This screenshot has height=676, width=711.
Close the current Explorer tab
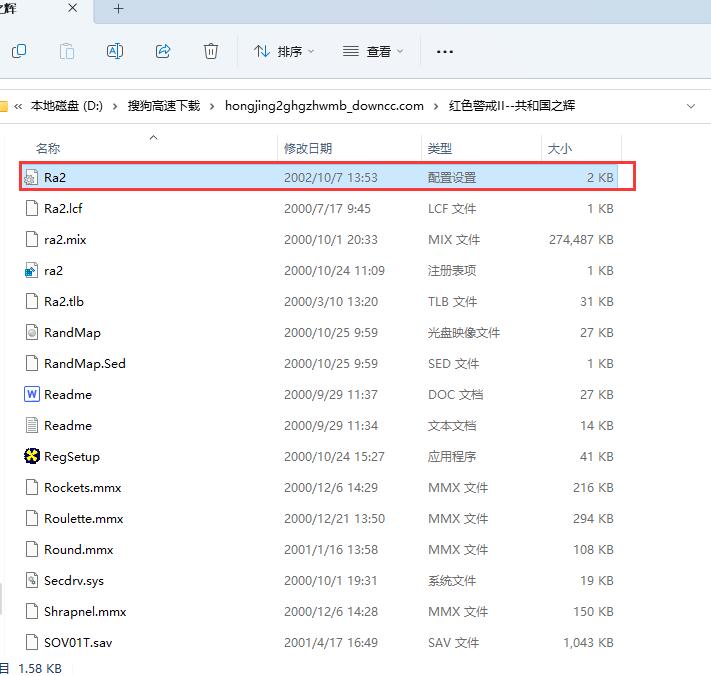pos(73,8)
